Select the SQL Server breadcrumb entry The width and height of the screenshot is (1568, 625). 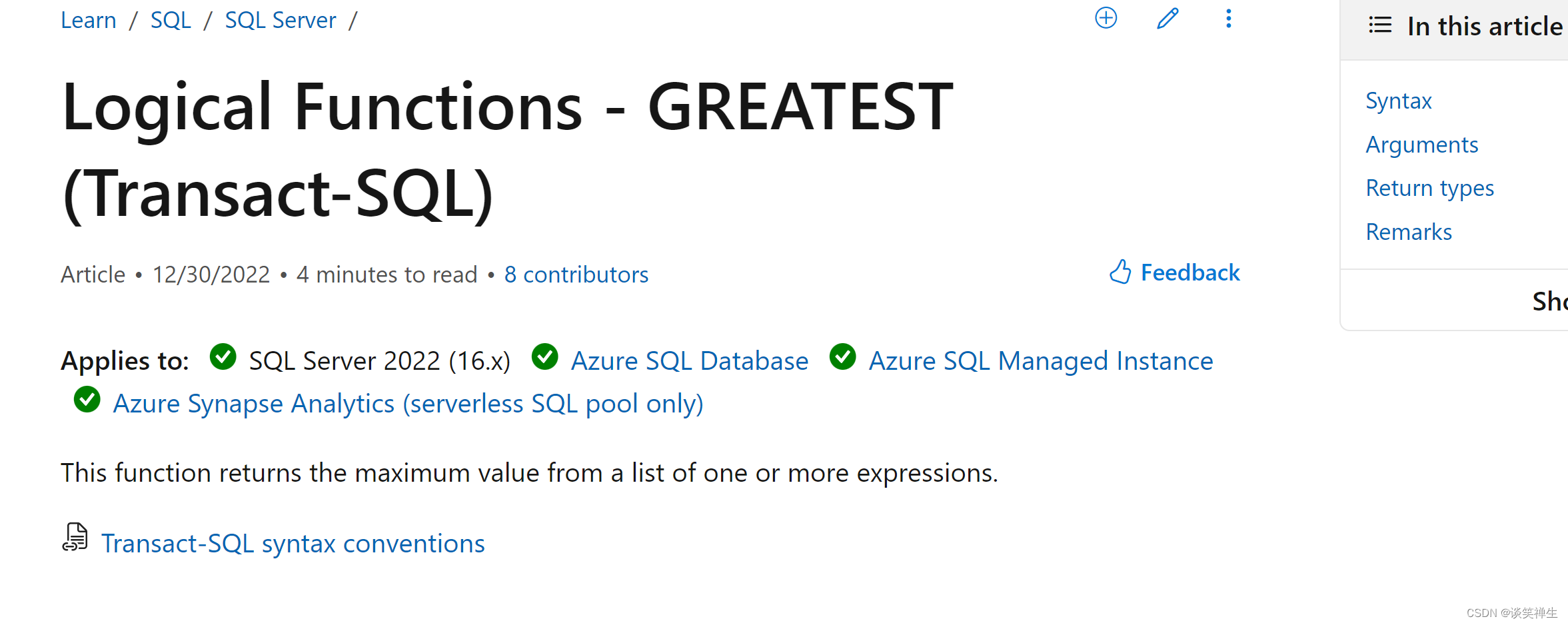281,19
